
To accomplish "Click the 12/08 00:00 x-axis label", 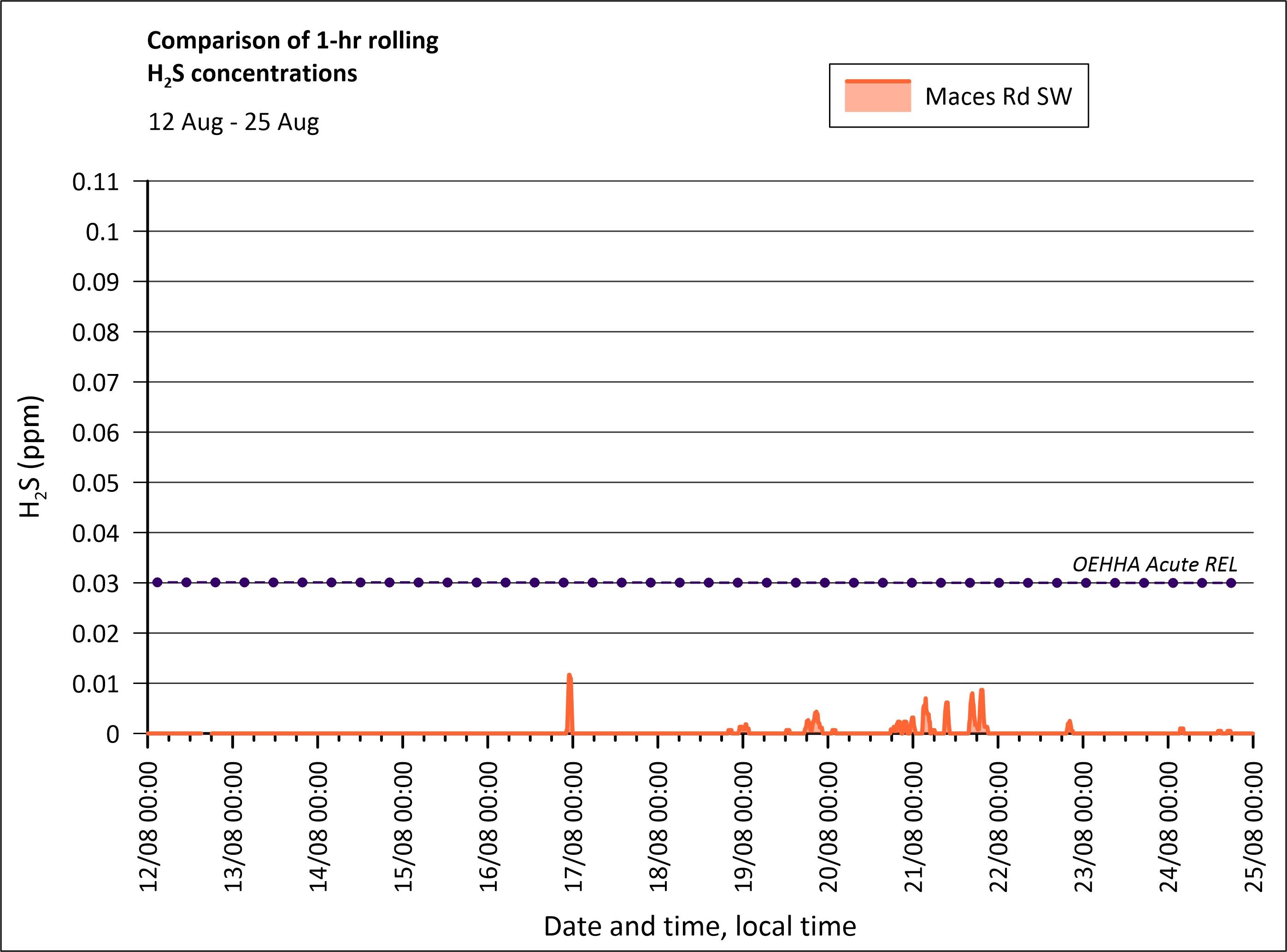I will tap(148, 828).
